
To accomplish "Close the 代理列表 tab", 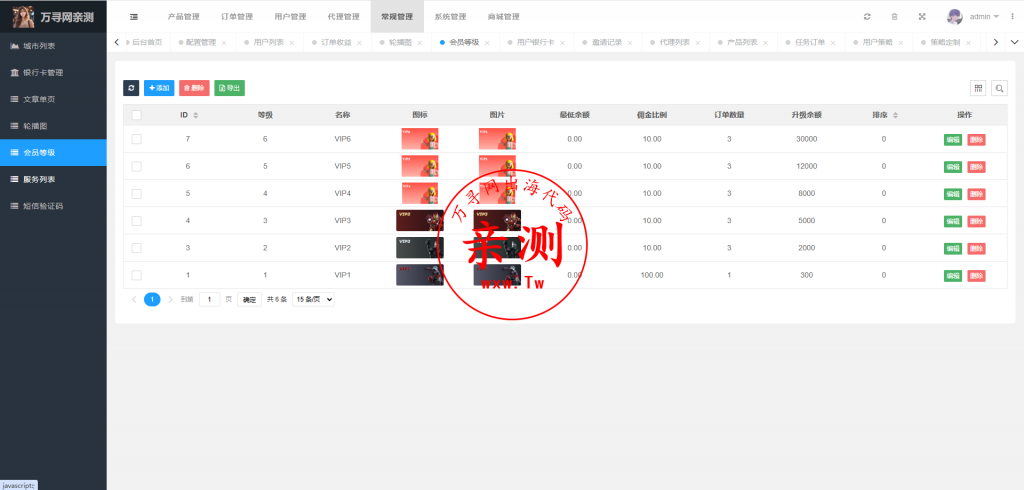I will click(697, 42).
